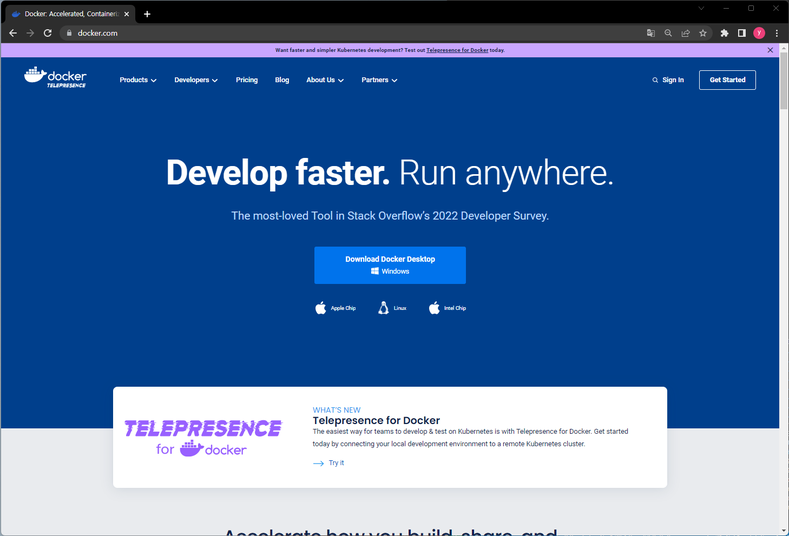
Task: Download for Linux via penguin icon
Action: [383, 308]
